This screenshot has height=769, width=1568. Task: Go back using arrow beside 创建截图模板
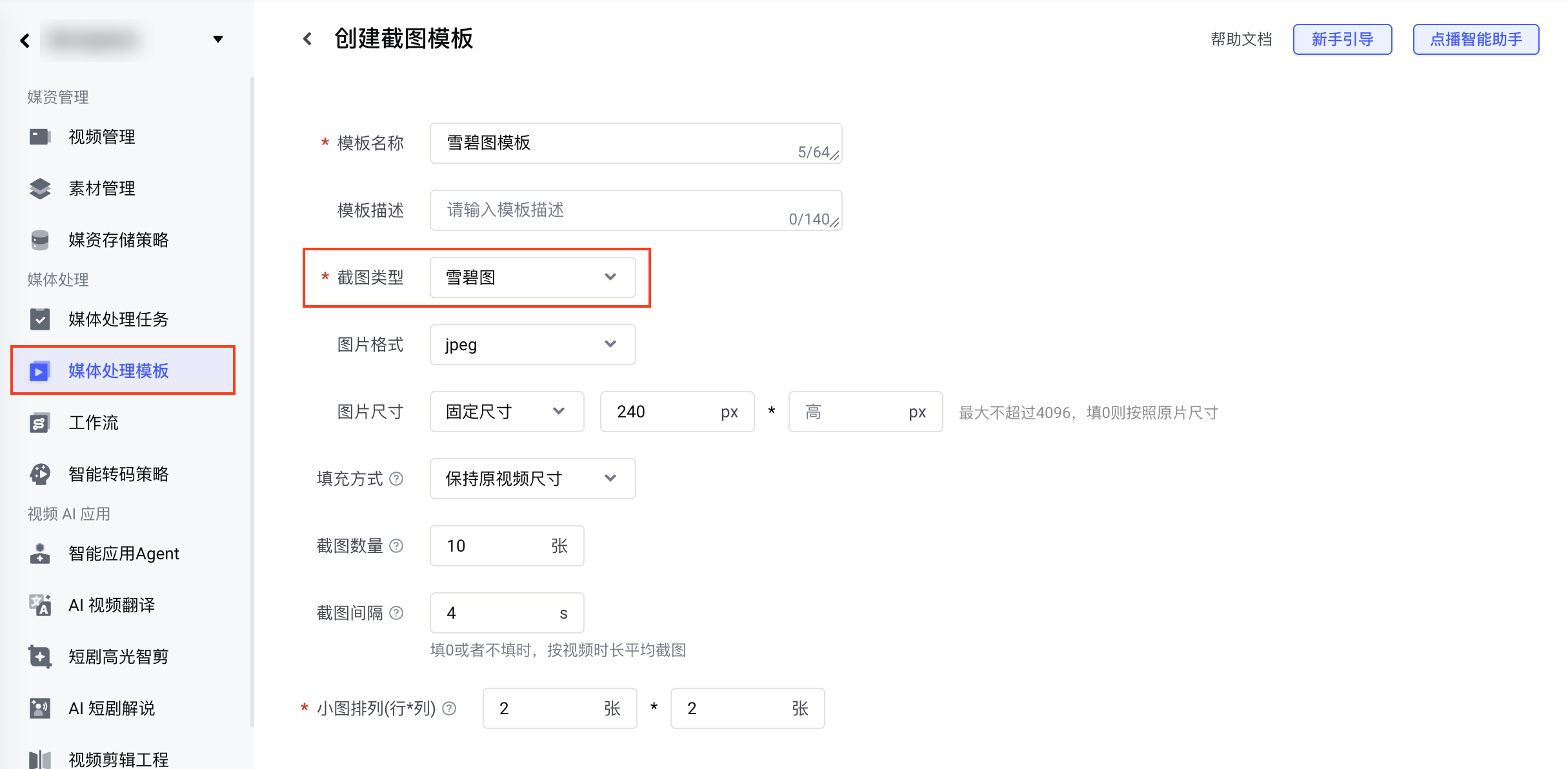[308, 39]
